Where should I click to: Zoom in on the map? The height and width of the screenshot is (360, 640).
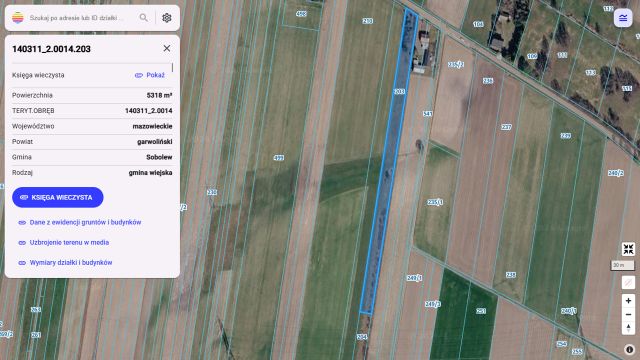click(x=628, y=301)
